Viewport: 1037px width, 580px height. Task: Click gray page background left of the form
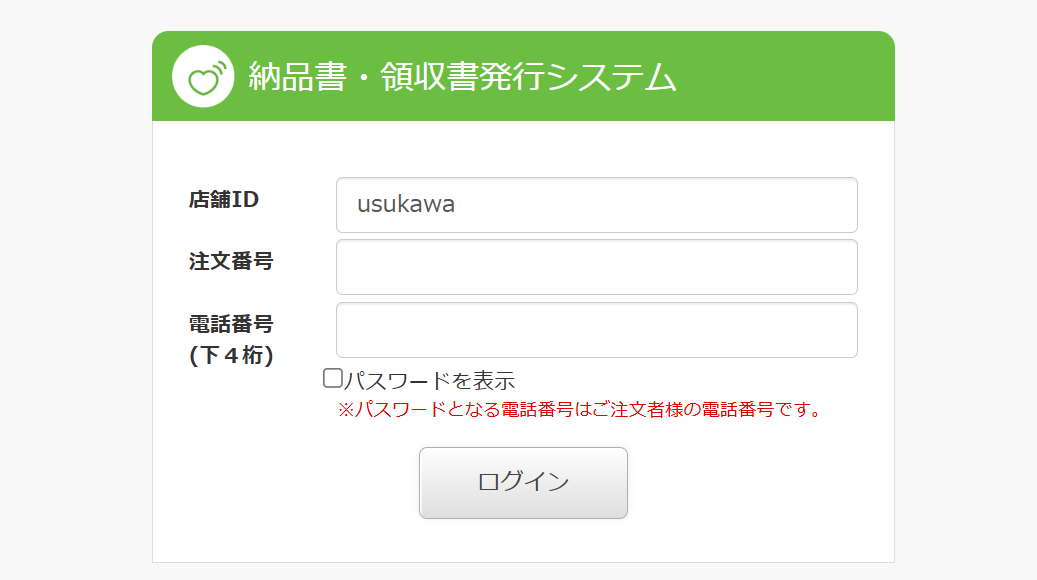75,300
